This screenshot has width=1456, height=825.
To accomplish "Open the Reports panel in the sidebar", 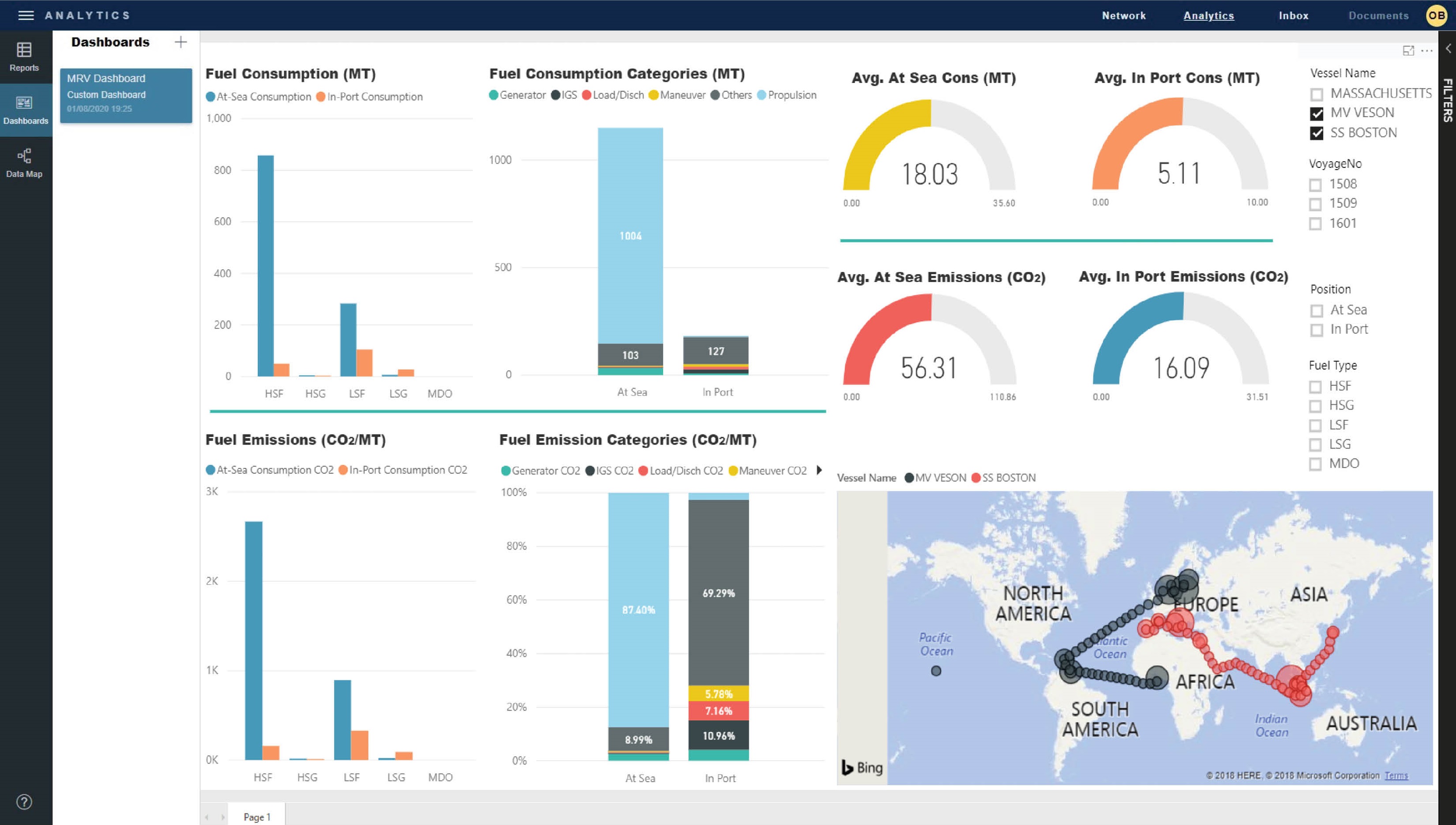I will (25, 57).
